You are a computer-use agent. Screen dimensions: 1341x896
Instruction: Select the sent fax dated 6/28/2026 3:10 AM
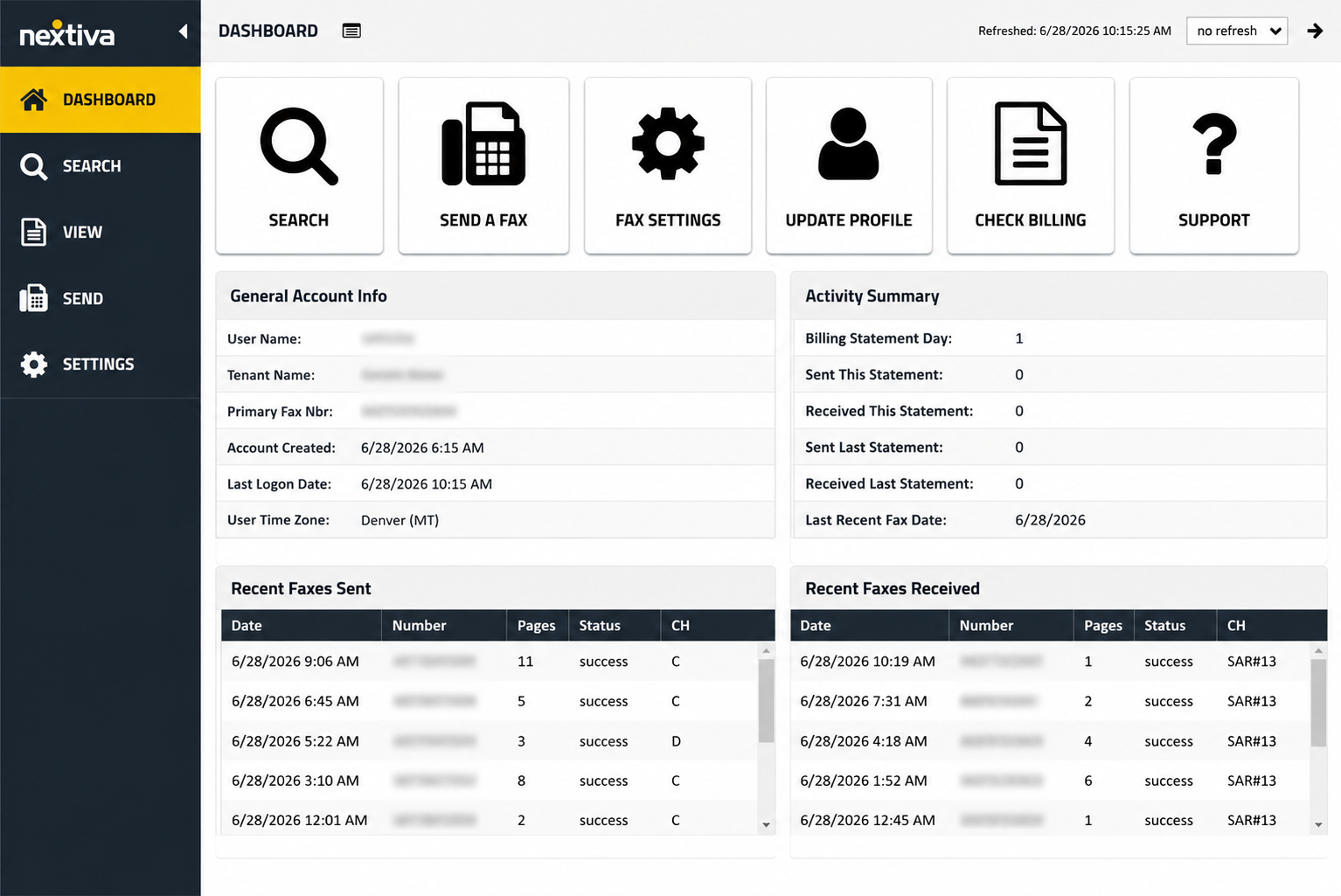(x=490, y=781)
